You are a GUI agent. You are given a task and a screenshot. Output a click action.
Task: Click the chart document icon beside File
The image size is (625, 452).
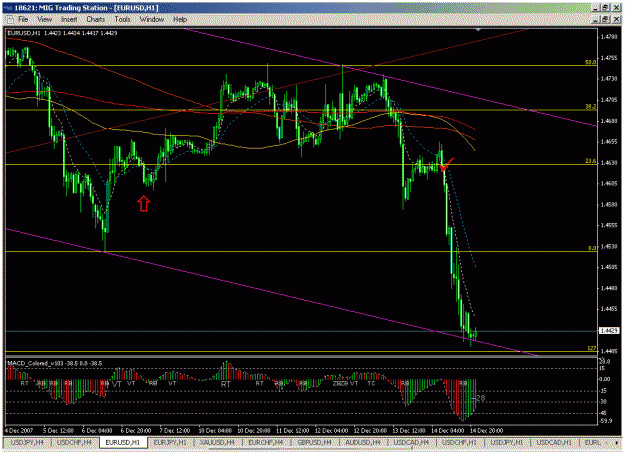pyautogui.click(x=10, y=19)
